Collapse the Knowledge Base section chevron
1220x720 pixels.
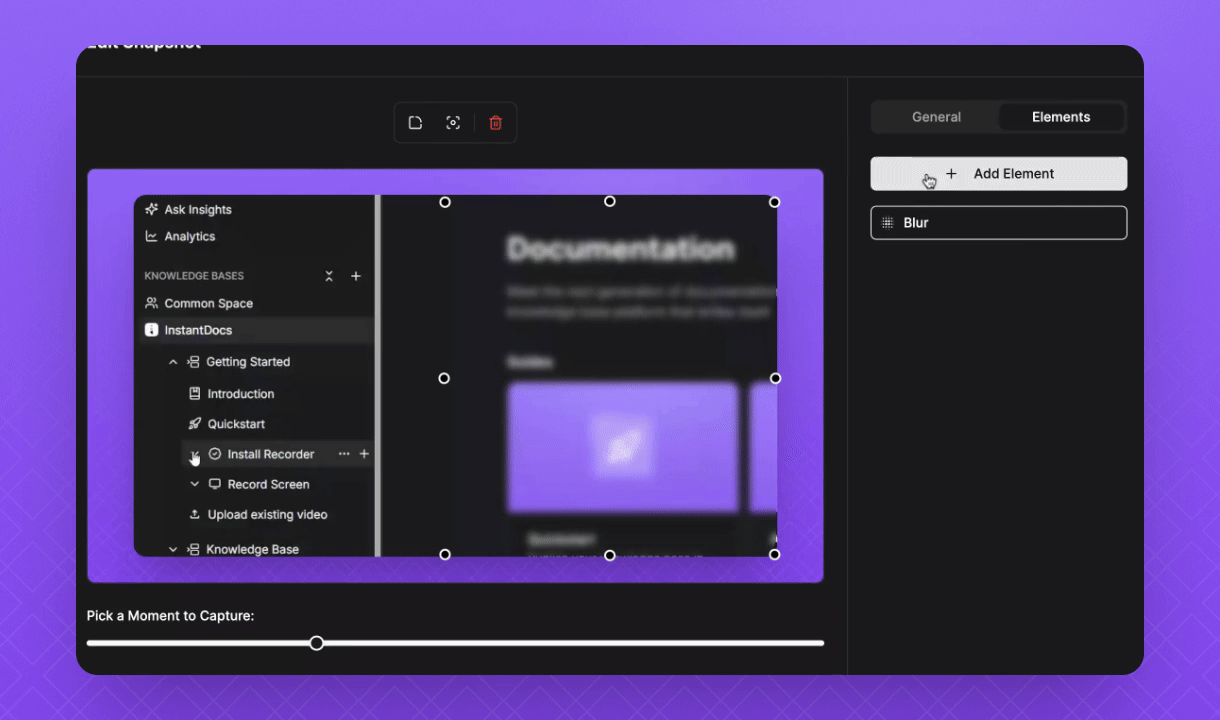click(x=173, y=549)
